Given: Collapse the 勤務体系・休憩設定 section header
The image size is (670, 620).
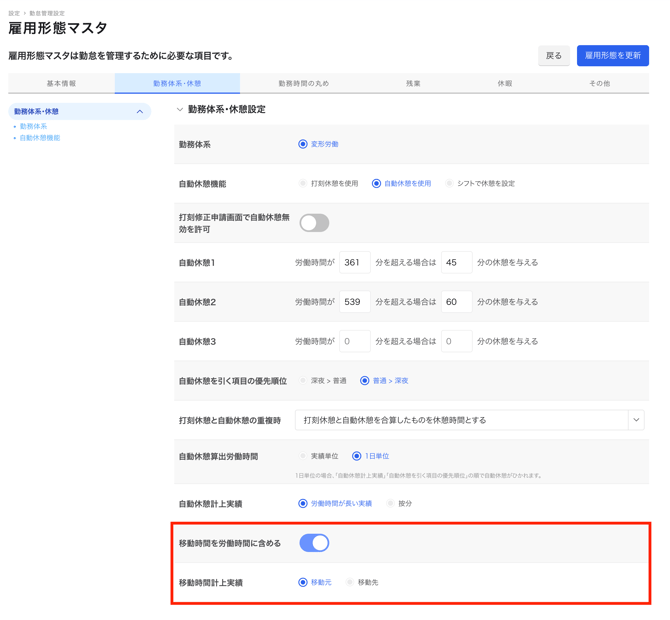Looking at the screenshot, I should [180, 109].
